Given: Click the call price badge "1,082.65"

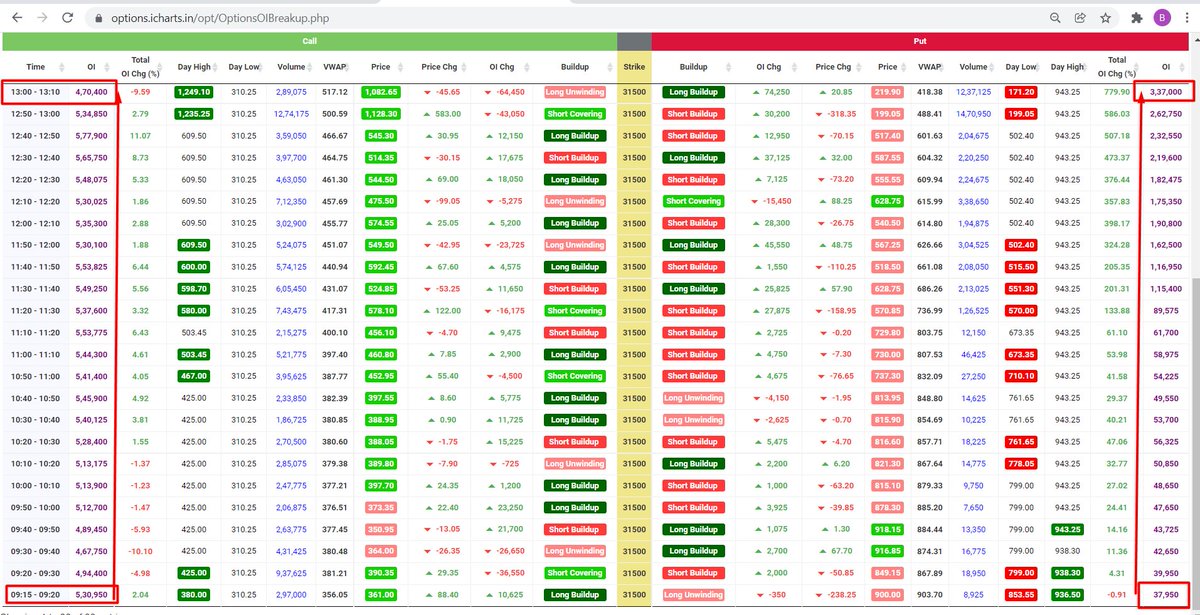Looking at the screenshot, I should click(x=380, y=92).
